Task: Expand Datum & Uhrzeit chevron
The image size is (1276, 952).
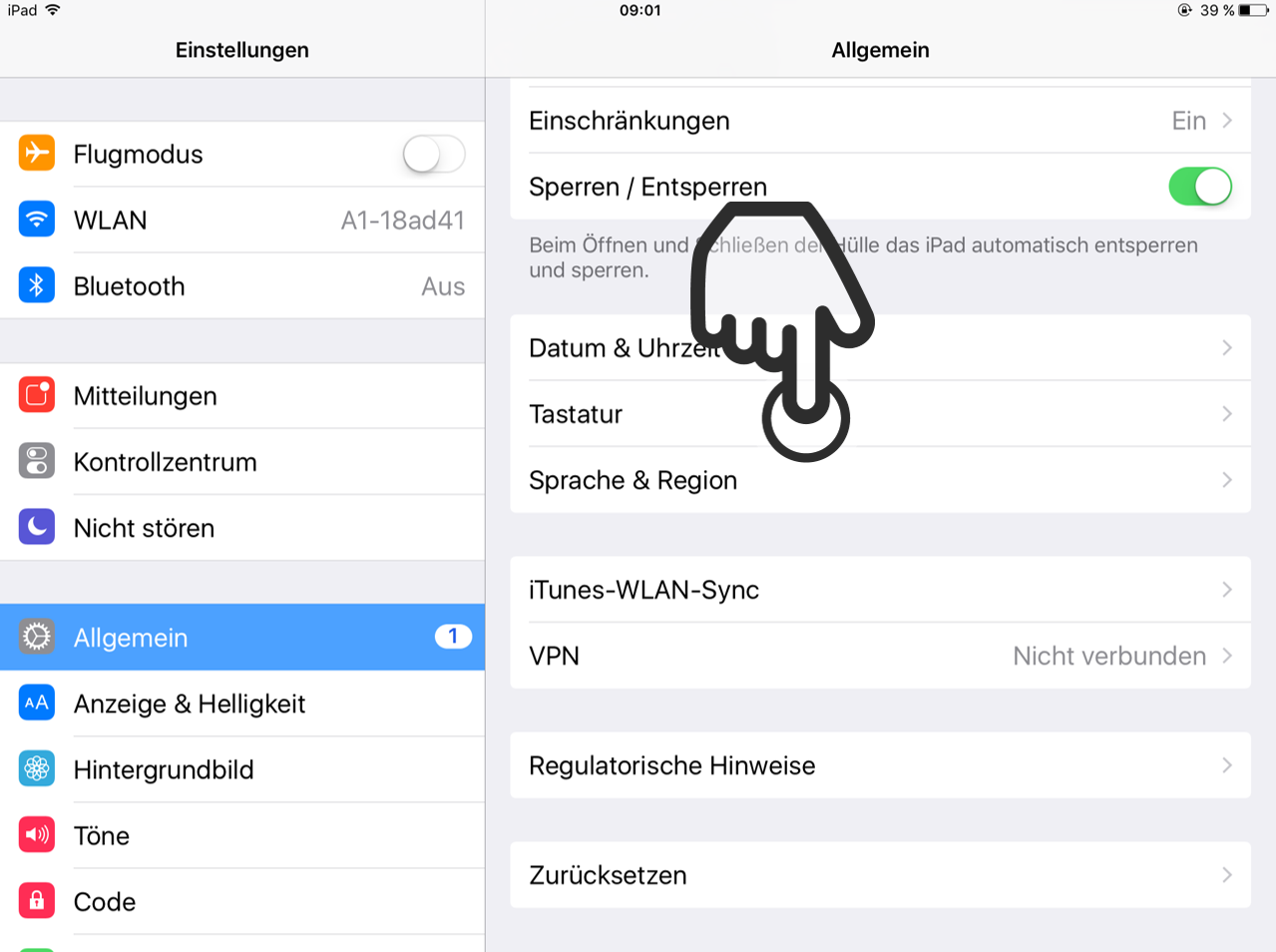Action: click(1227, 348)
